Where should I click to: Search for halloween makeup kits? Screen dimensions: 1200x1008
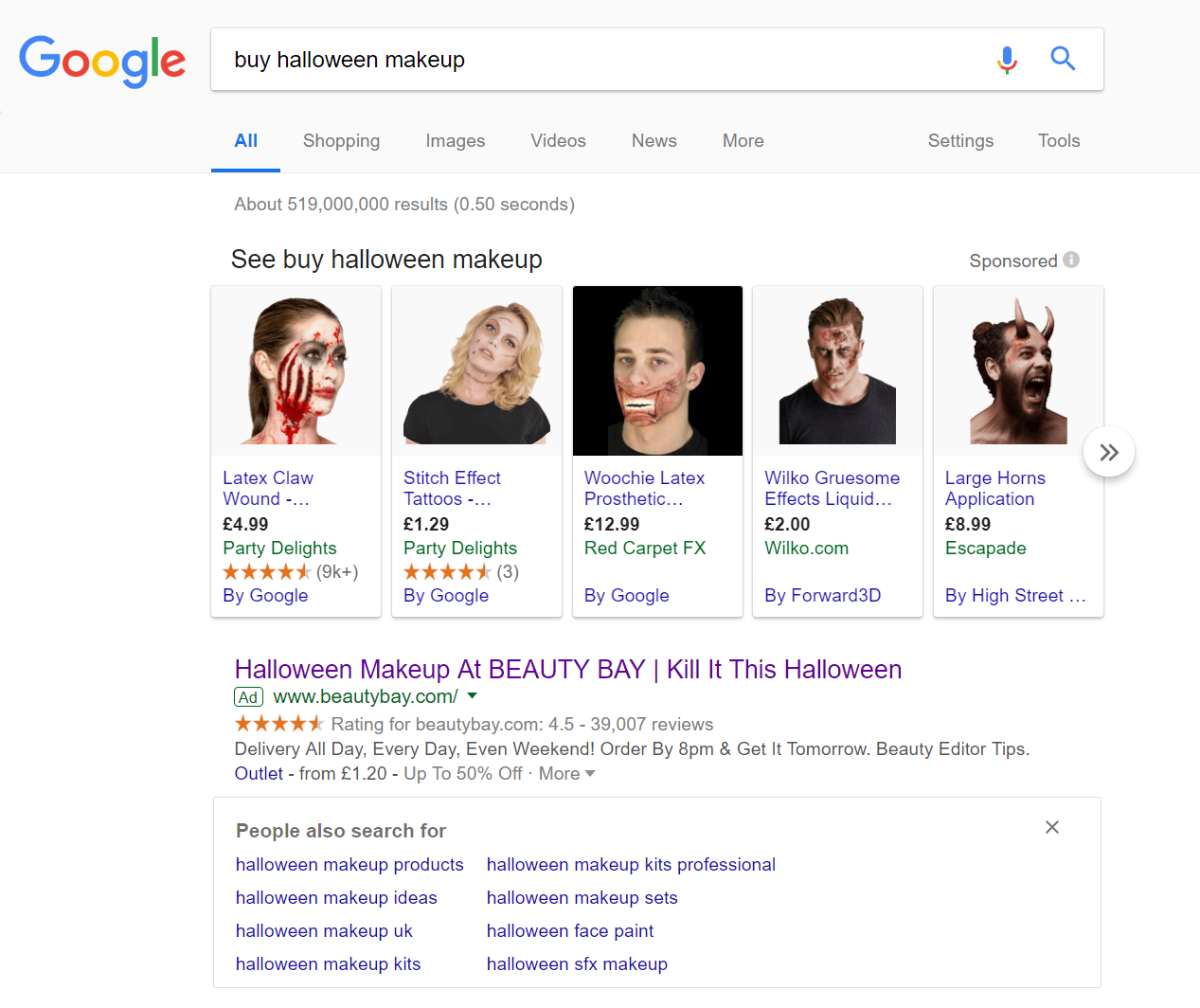328,964
